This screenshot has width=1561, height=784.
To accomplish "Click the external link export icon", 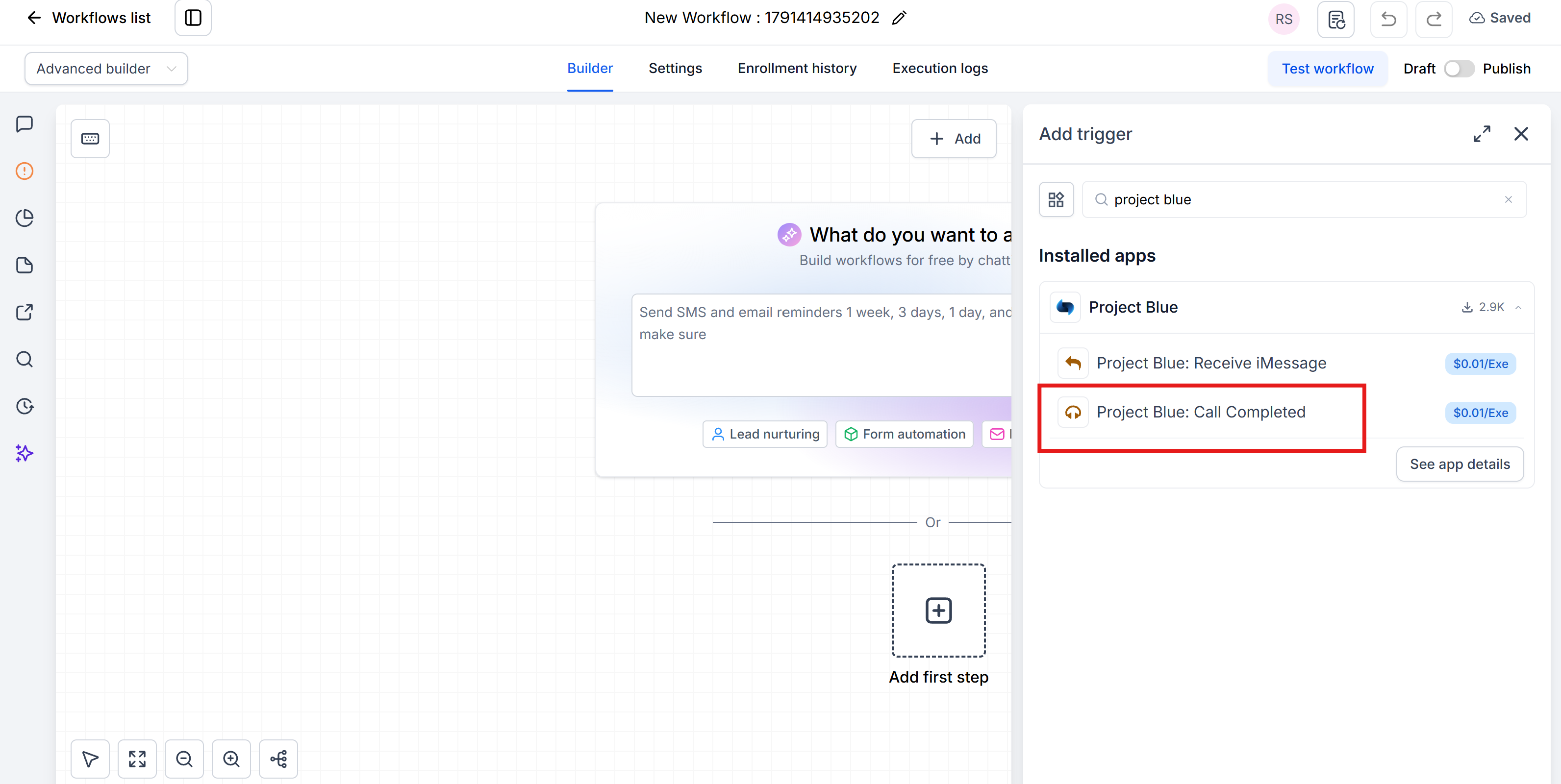I will [x=24, y=312].
